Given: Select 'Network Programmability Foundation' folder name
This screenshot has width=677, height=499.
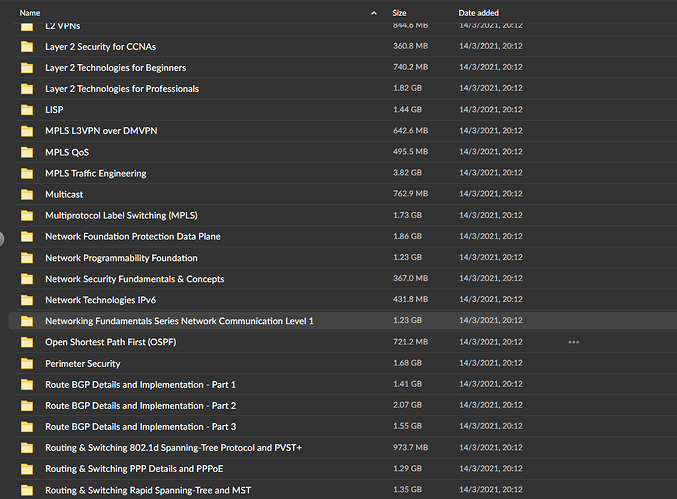Looking at the screenshot, I should pyautogui.click(x=121, y=258).
